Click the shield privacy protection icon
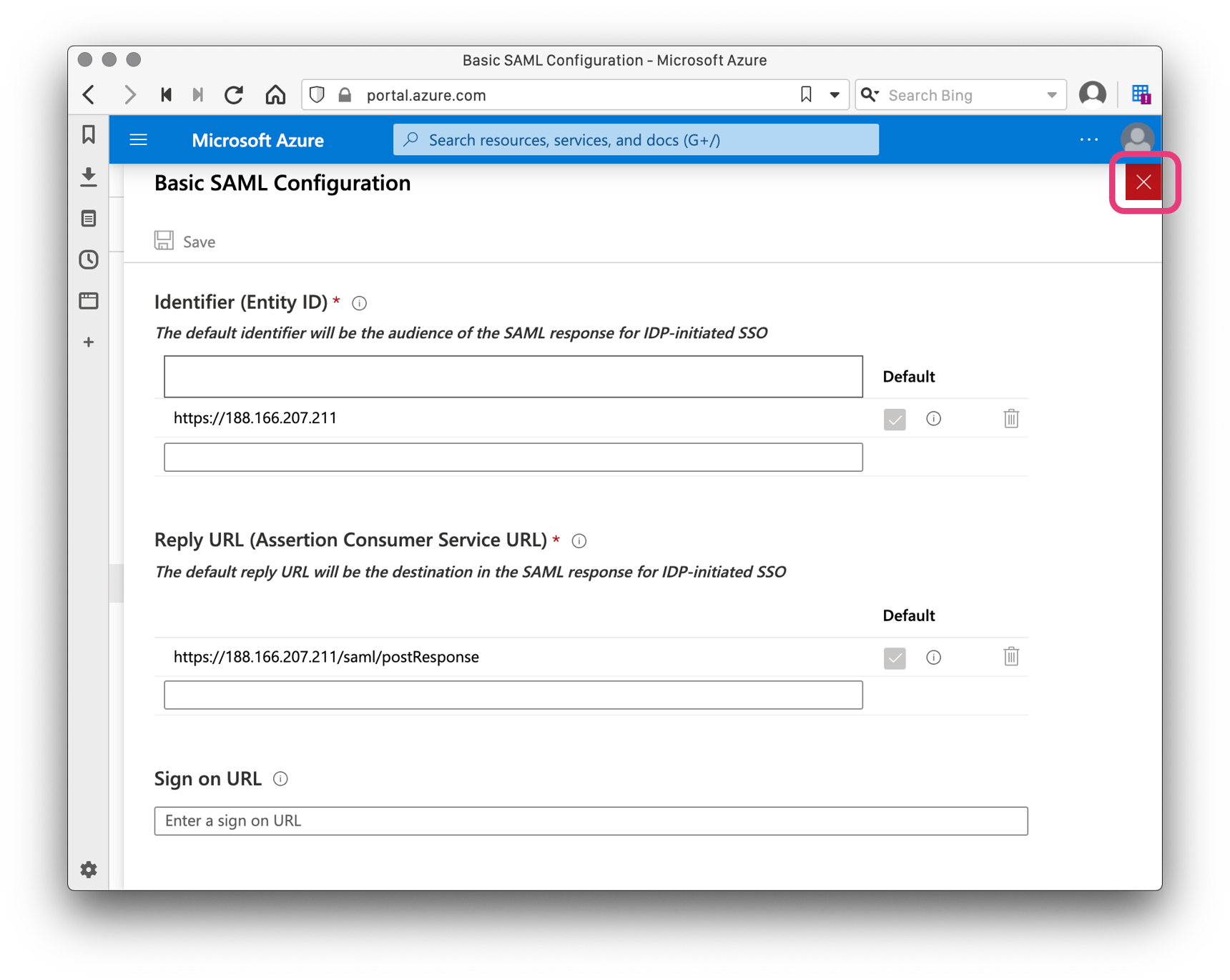The width and height of the screenshot is (1230, 980). tap(316, 94)
